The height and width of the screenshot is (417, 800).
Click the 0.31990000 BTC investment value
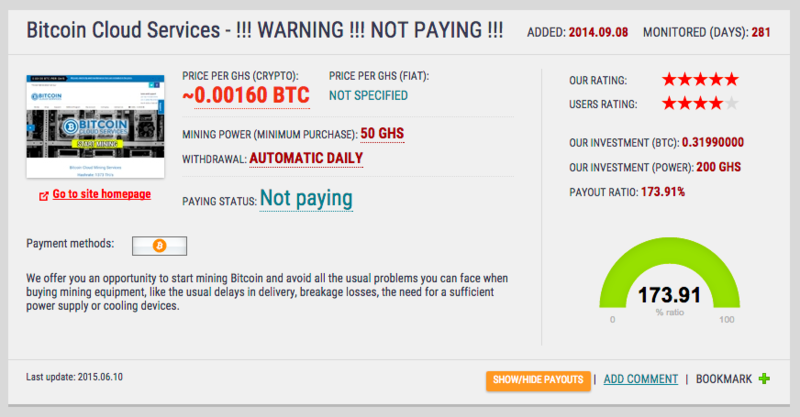click(x=713, y=142)
